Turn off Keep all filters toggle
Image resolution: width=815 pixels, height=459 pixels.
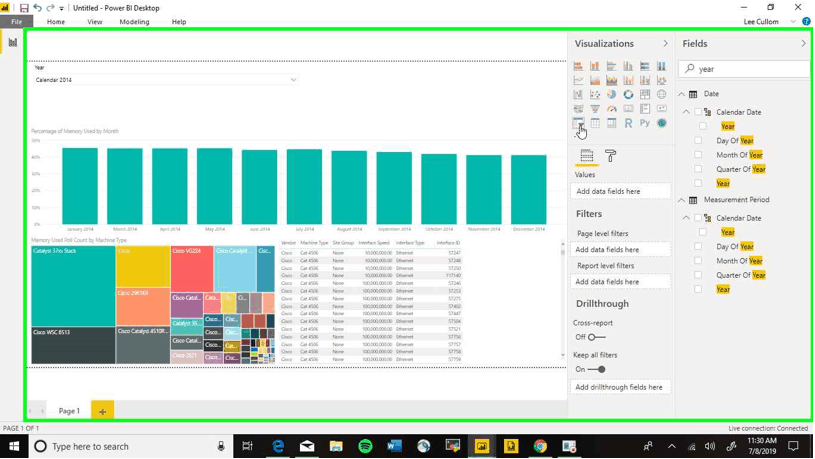click(597, 369)
